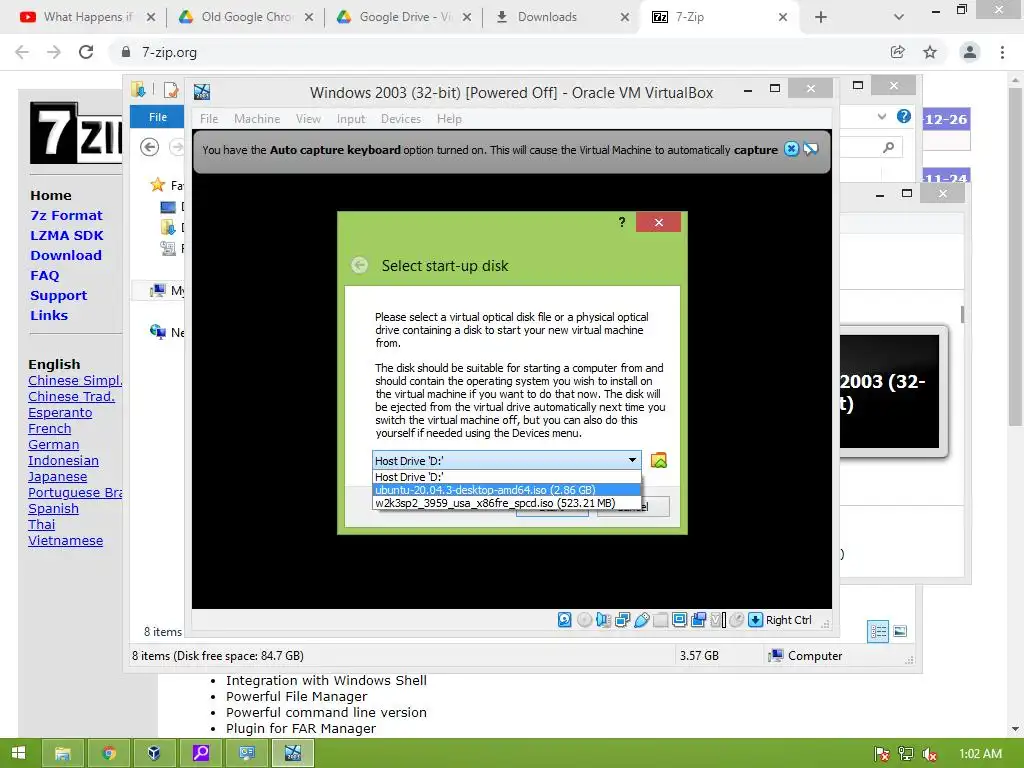This screenshot has height=768, width=1024.
Task: Expand the File Explorer ribbon chevron
Action: [882, 116]
